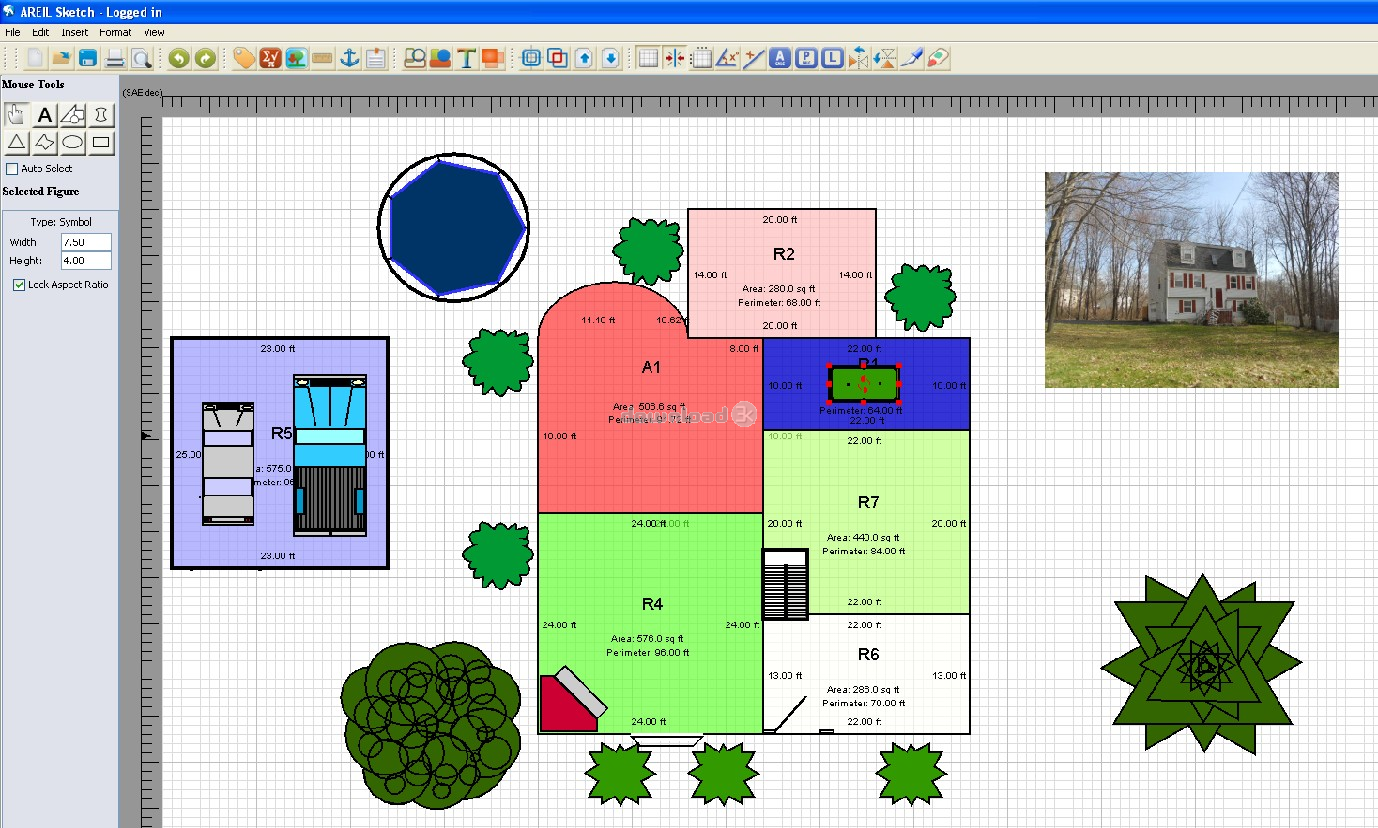Open the sigma formula calculator icon
The height and width of the screenshot is (828, 1378).
click(x=270, y=58)
